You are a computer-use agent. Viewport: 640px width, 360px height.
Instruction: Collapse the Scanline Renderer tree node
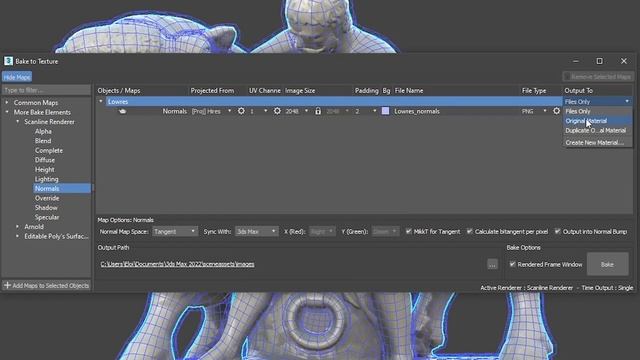tap(18, 122)
